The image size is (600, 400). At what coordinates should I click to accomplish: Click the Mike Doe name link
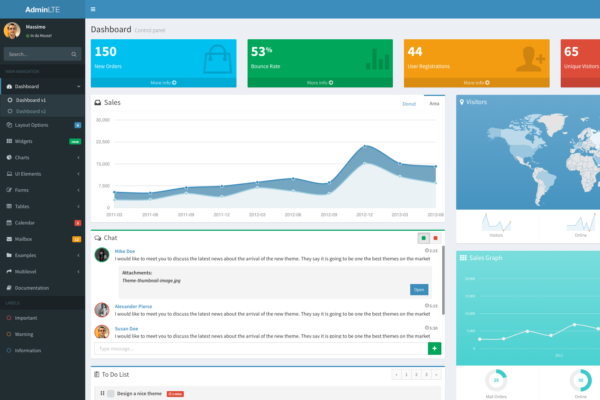125,251
